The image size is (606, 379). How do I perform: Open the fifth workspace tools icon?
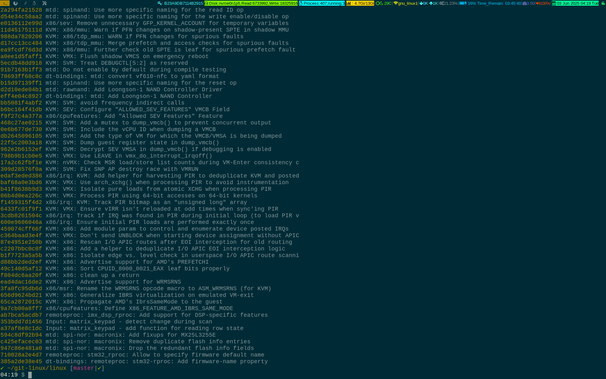44,3
